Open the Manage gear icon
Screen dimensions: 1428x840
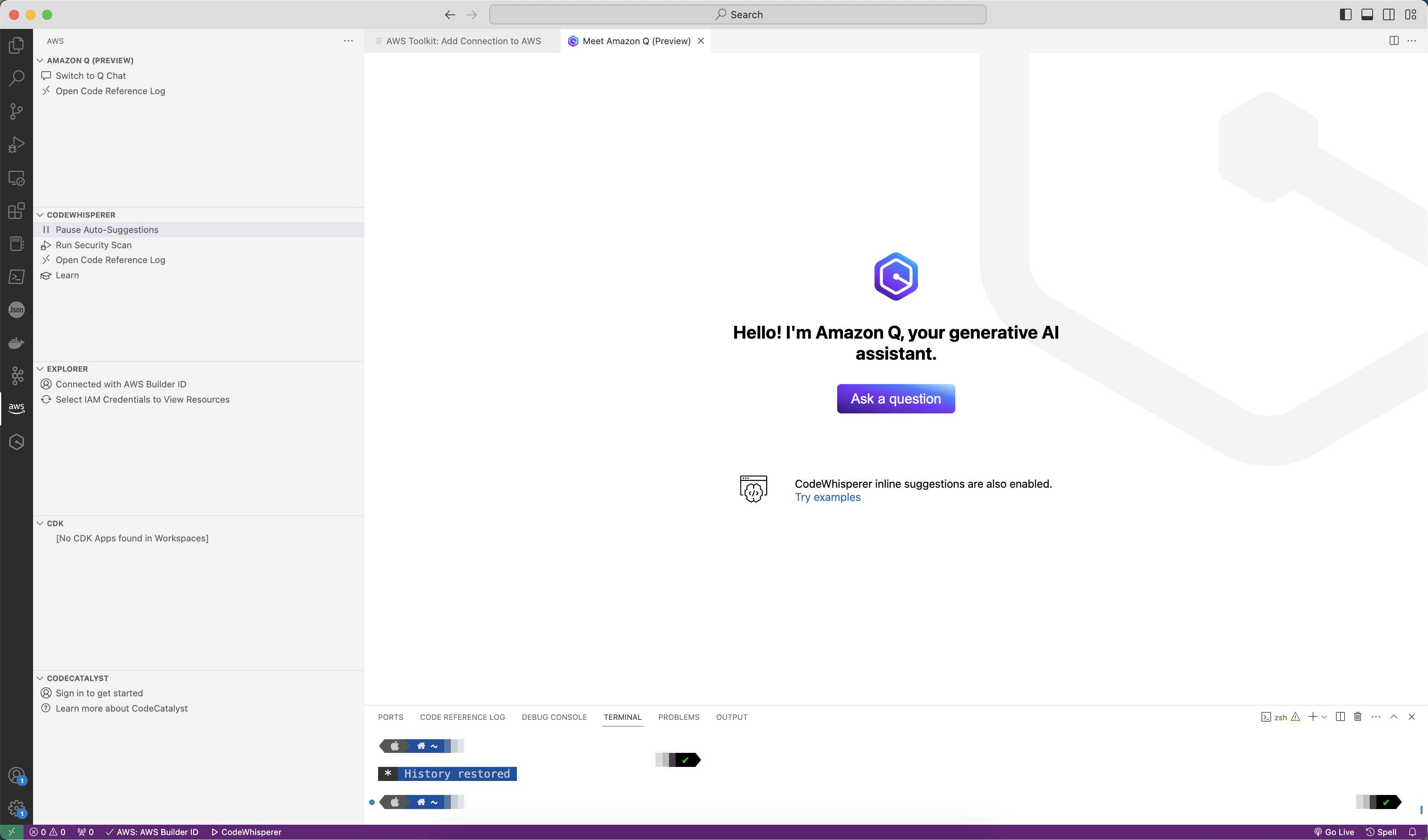17,808
